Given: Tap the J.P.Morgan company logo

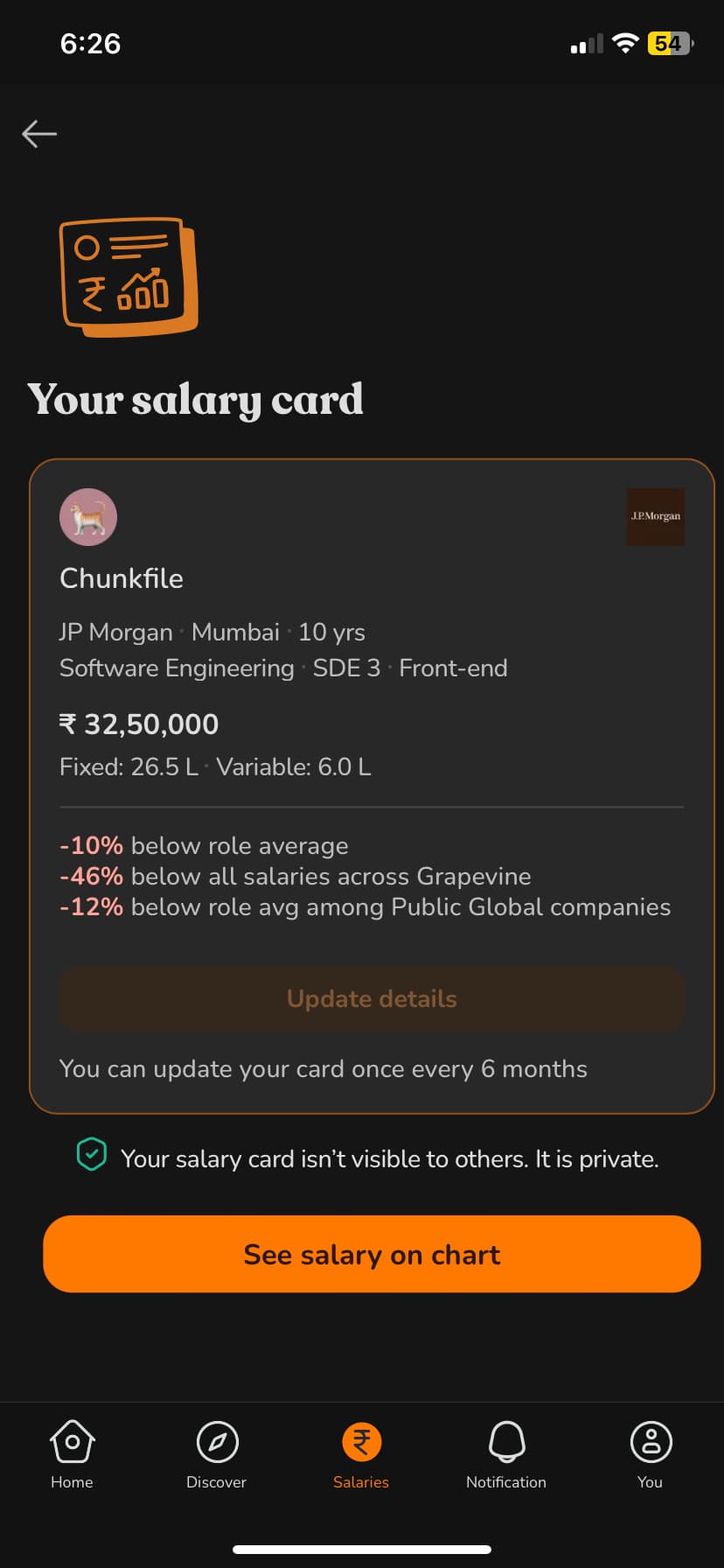Looking at the screenshot, I should (655, 517).
